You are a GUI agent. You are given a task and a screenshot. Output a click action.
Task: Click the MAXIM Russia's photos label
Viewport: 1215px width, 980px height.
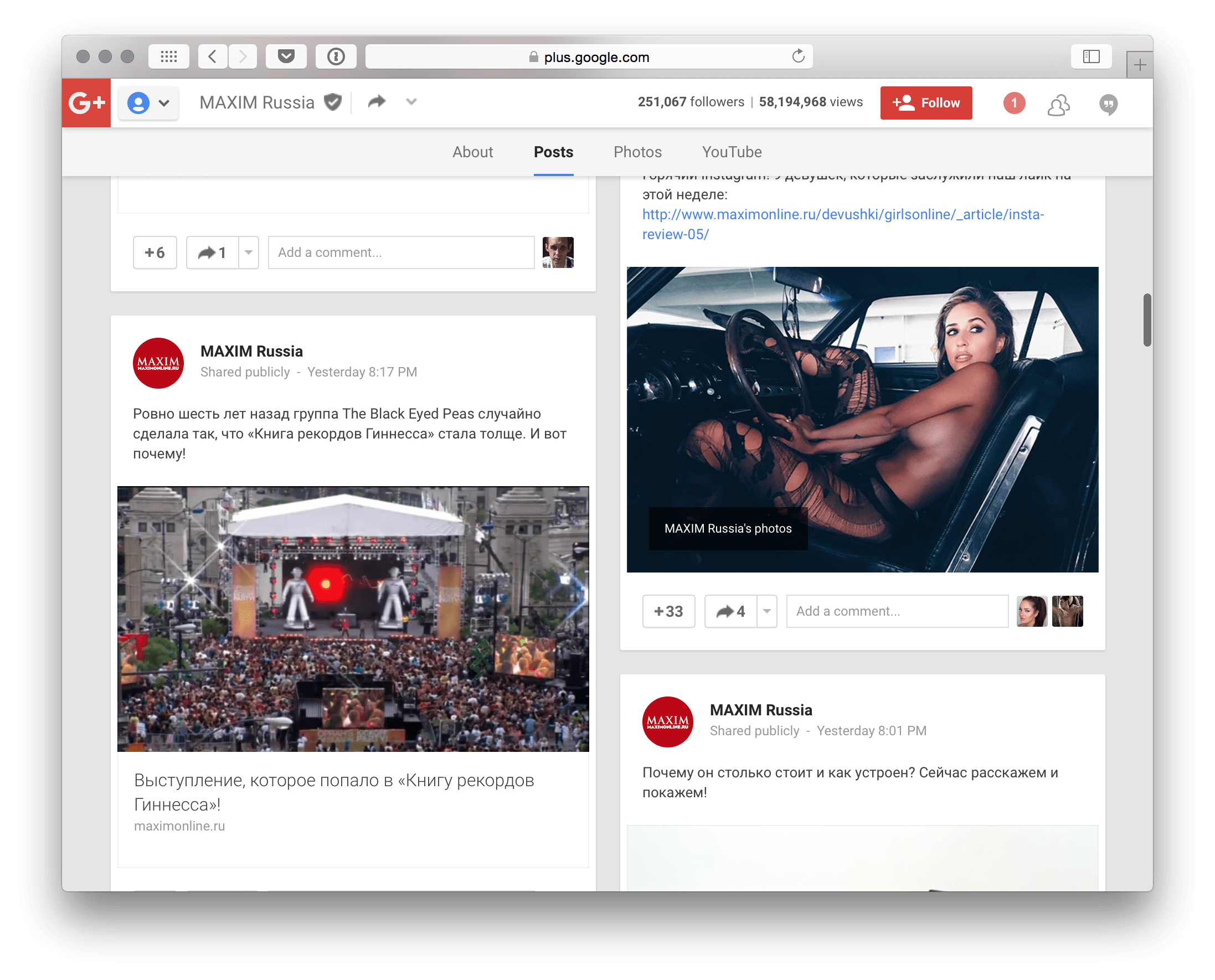point(728,528)
